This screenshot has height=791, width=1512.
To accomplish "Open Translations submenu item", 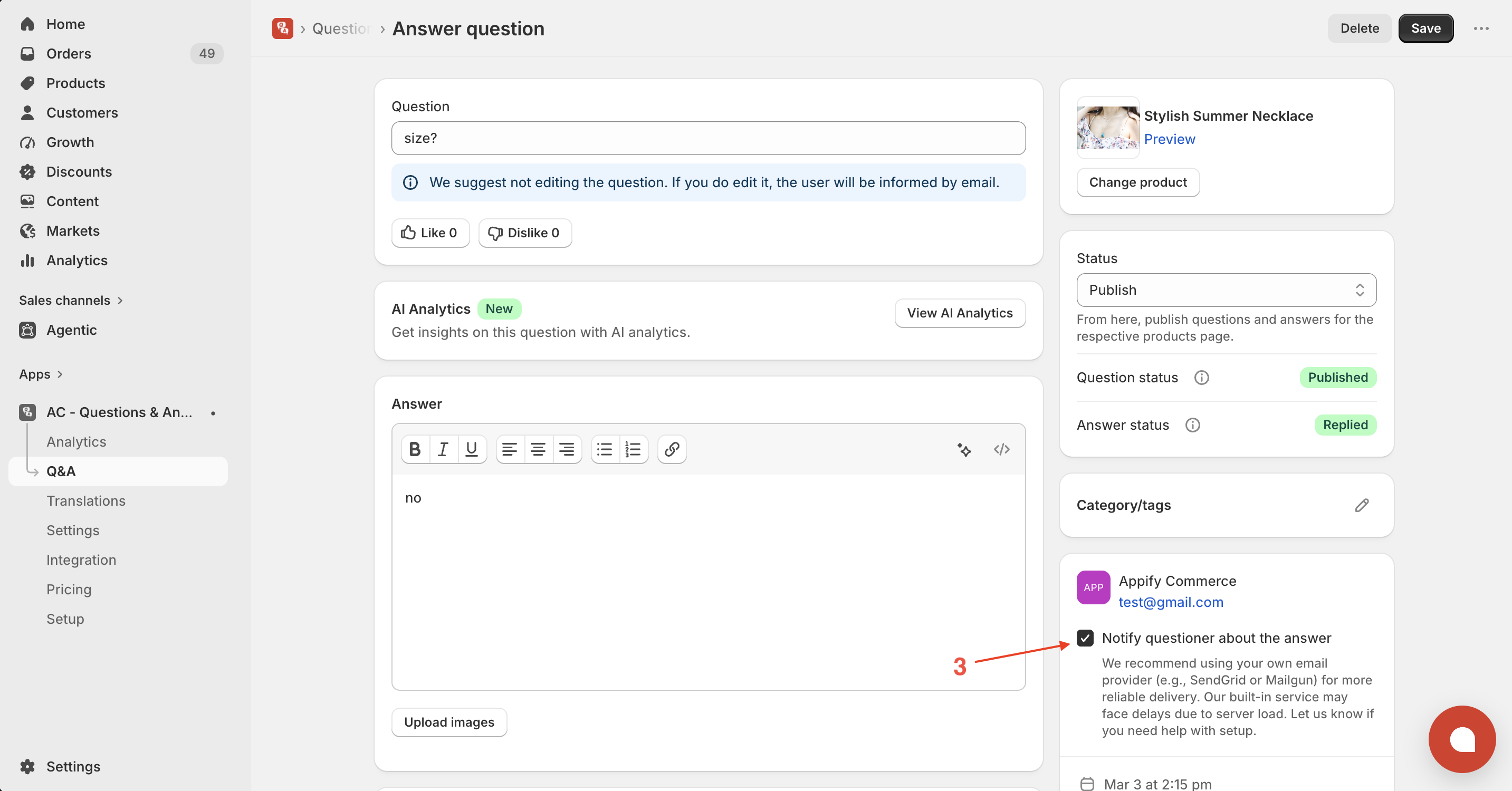I will 85,501.
